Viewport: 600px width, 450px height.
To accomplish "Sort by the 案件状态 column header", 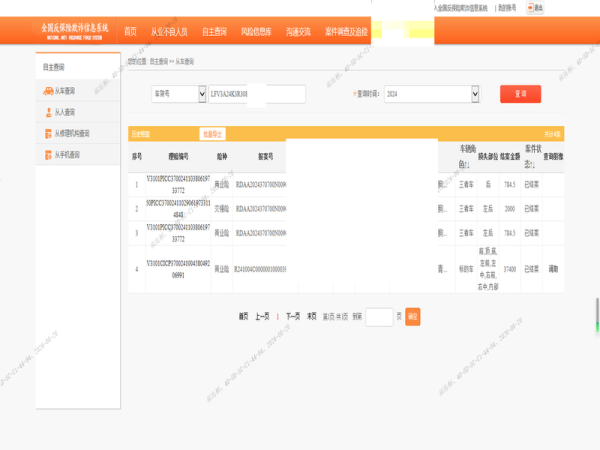I will [x=532, y=157].
